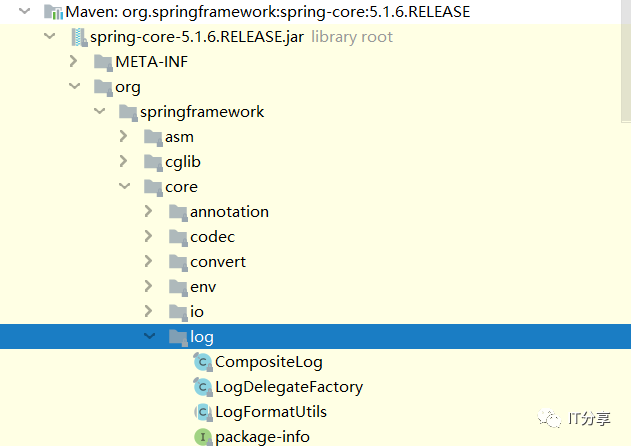Expand the annotation package
This screenshot has height=446, width=631.
pos(148,211)
